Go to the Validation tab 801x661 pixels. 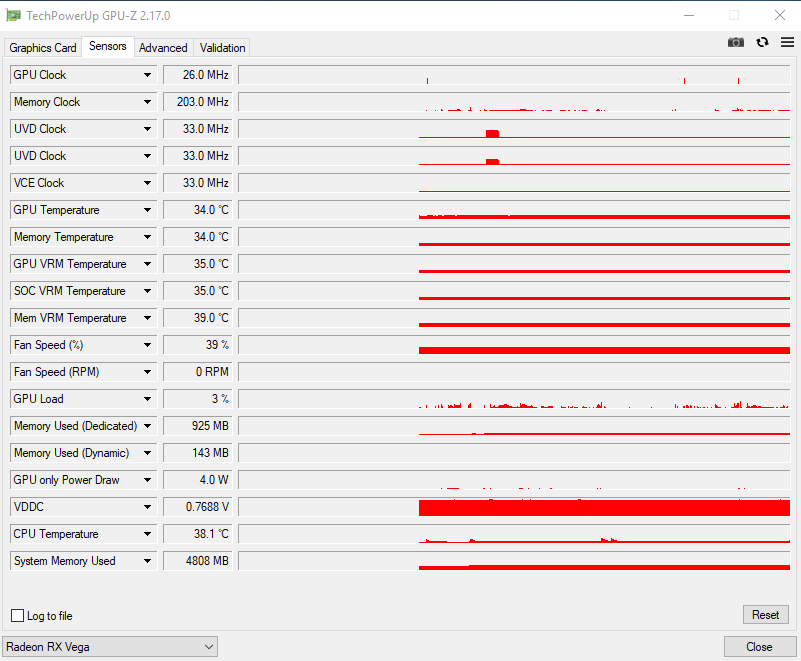point(222,48)
